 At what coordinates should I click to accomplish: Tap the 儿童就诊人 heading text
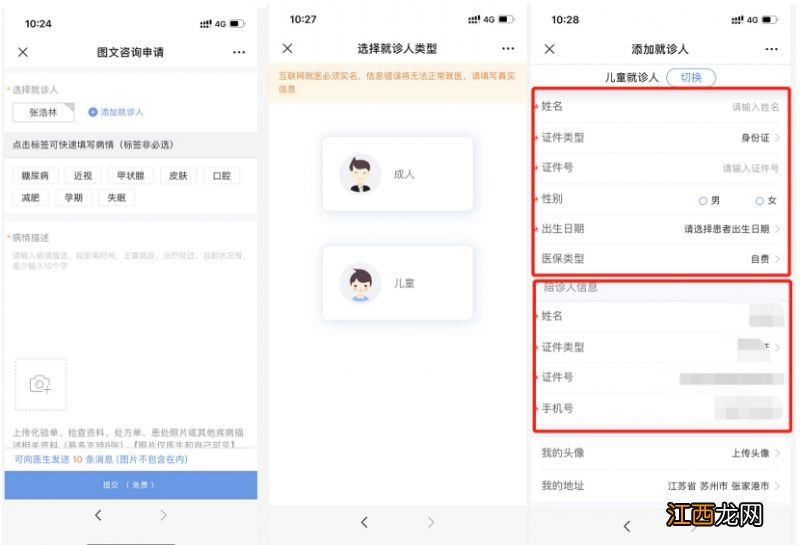click(x=632, y=78)
